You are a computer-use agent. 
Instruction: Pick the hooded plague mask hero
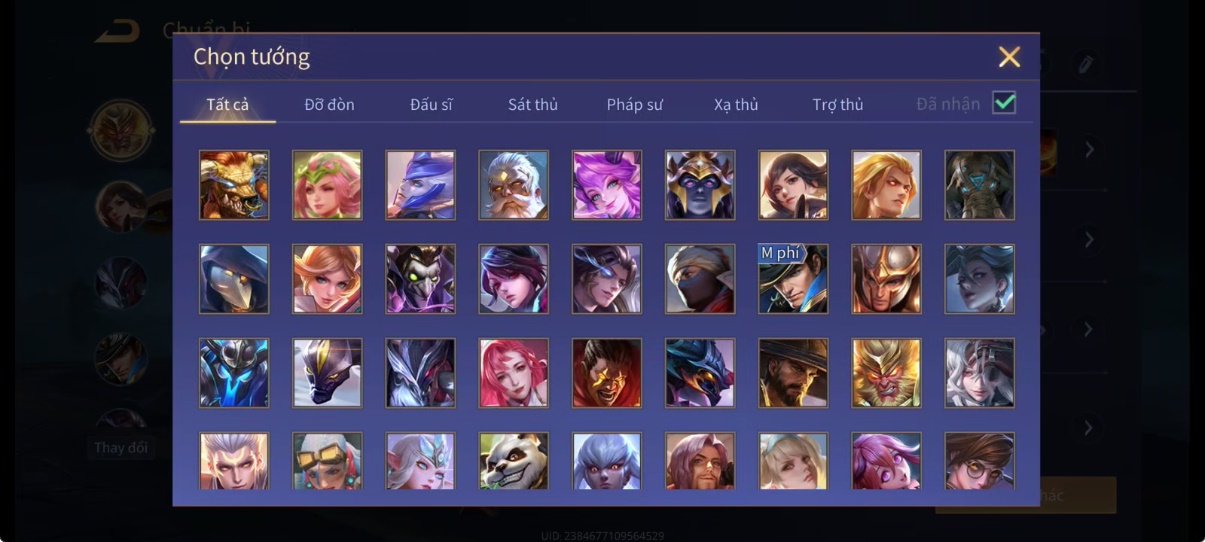click(x=234, y=279)
